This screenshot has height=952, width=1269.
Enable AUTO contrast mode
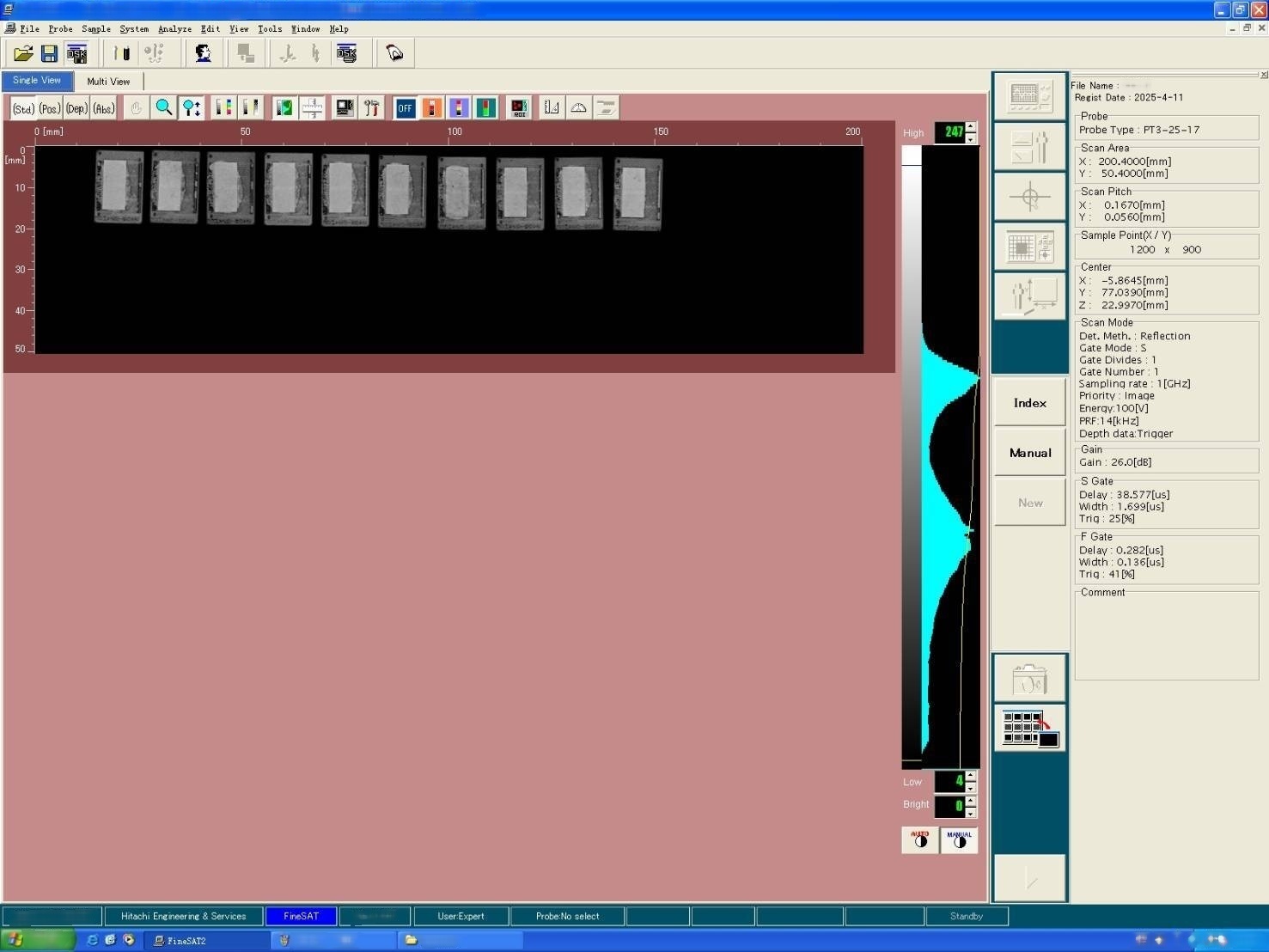click(x=919, y=839)
